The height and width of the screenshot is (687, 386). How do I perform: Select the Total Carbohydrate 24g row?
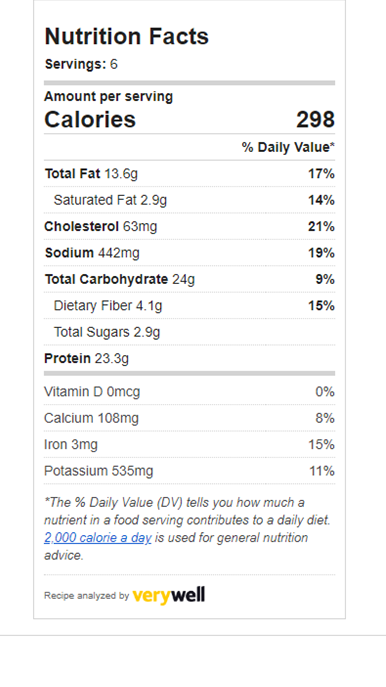pos(189,279)
